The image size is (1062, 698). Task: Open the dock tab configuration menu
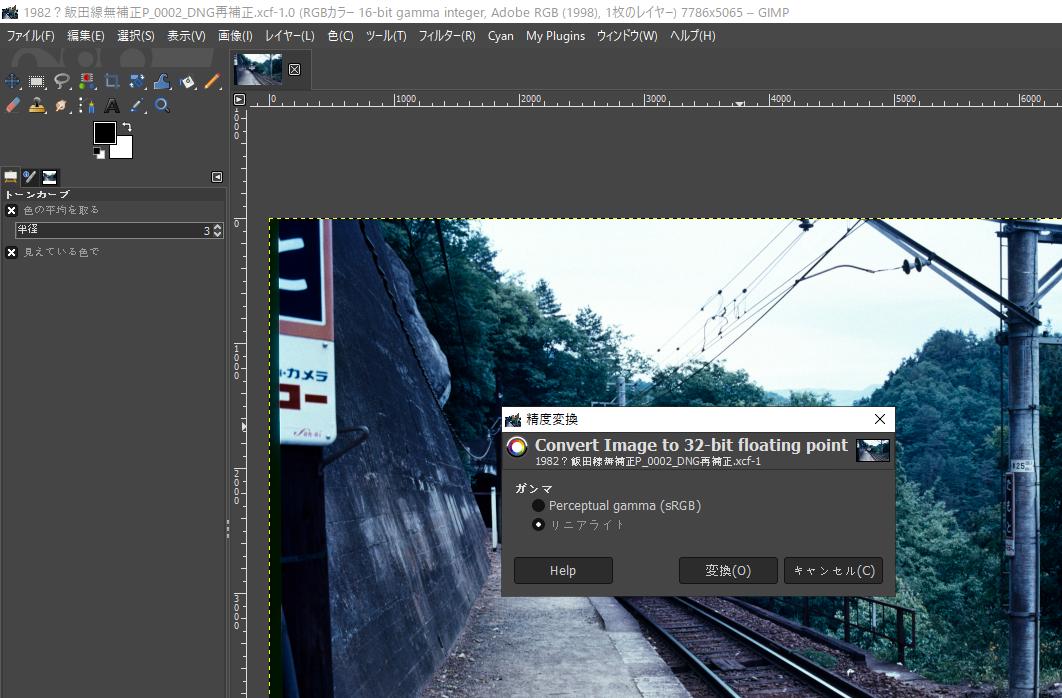click(x=217, y=177)
